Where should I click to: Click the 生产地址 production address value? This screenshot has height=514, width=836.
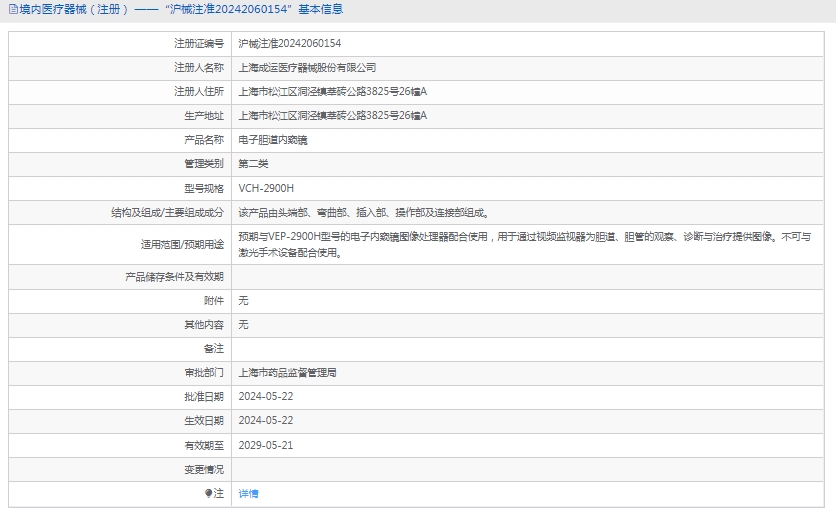[x=332, y=116]
